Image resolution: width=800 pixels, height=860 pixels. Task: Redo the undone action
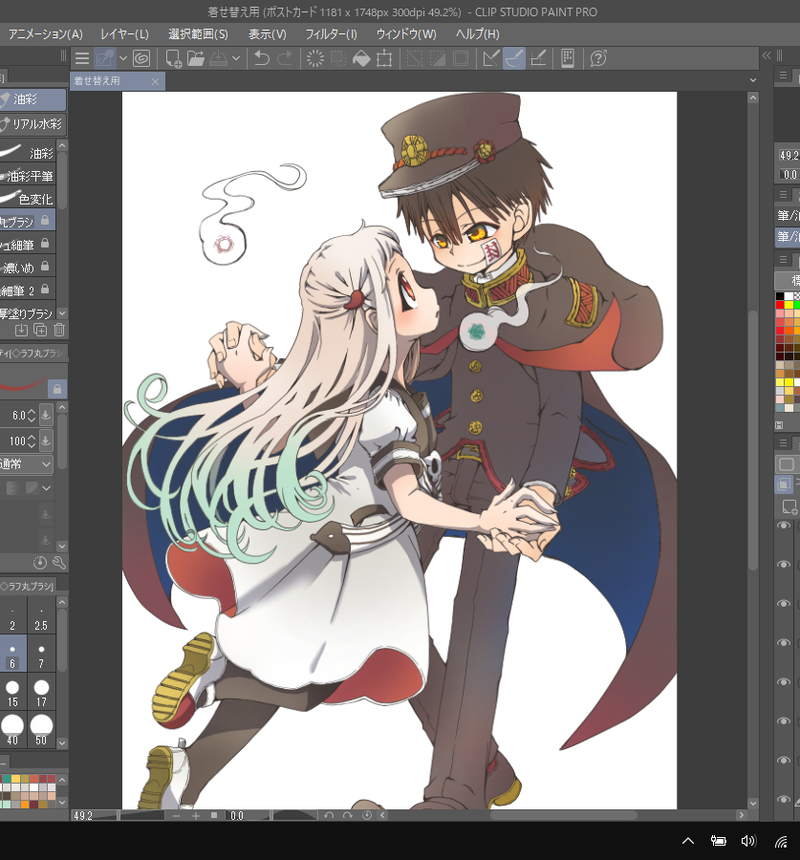[x=285, y=59]
